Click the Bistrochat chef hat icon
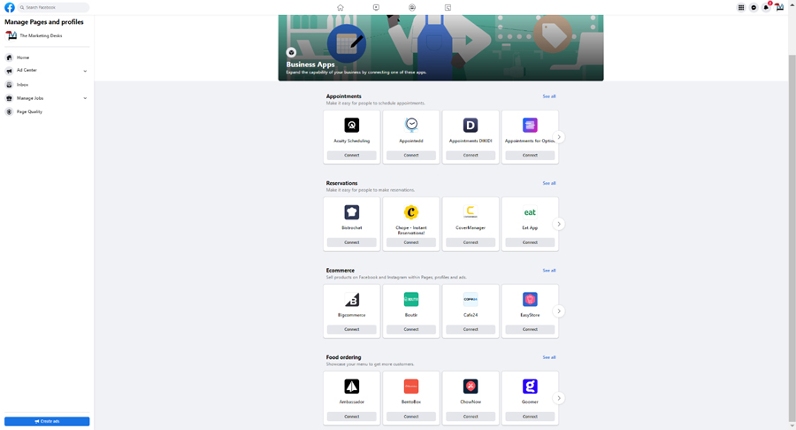The width and height of the screenshot is (796, 430). [352, 212]
